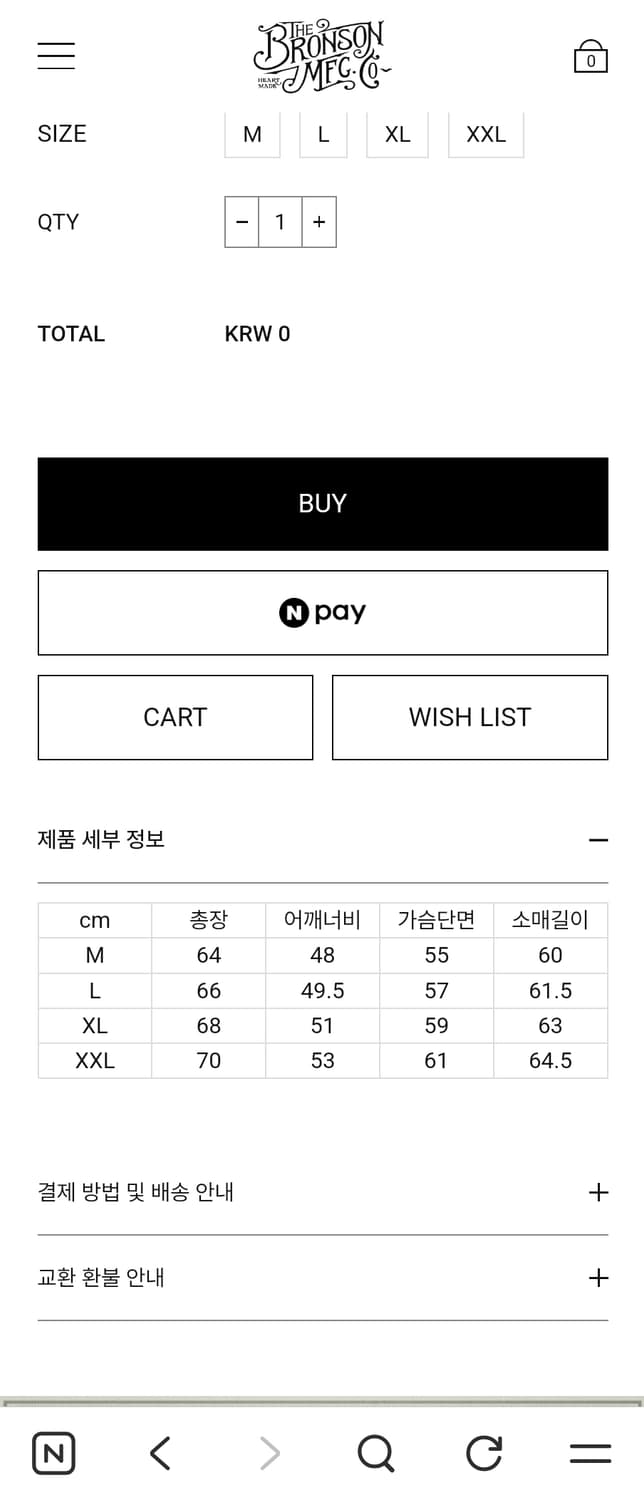The width and height of the screenshot is (644, 1500).
Task: Open the search icon in bottom bar
Action: 375,1453
